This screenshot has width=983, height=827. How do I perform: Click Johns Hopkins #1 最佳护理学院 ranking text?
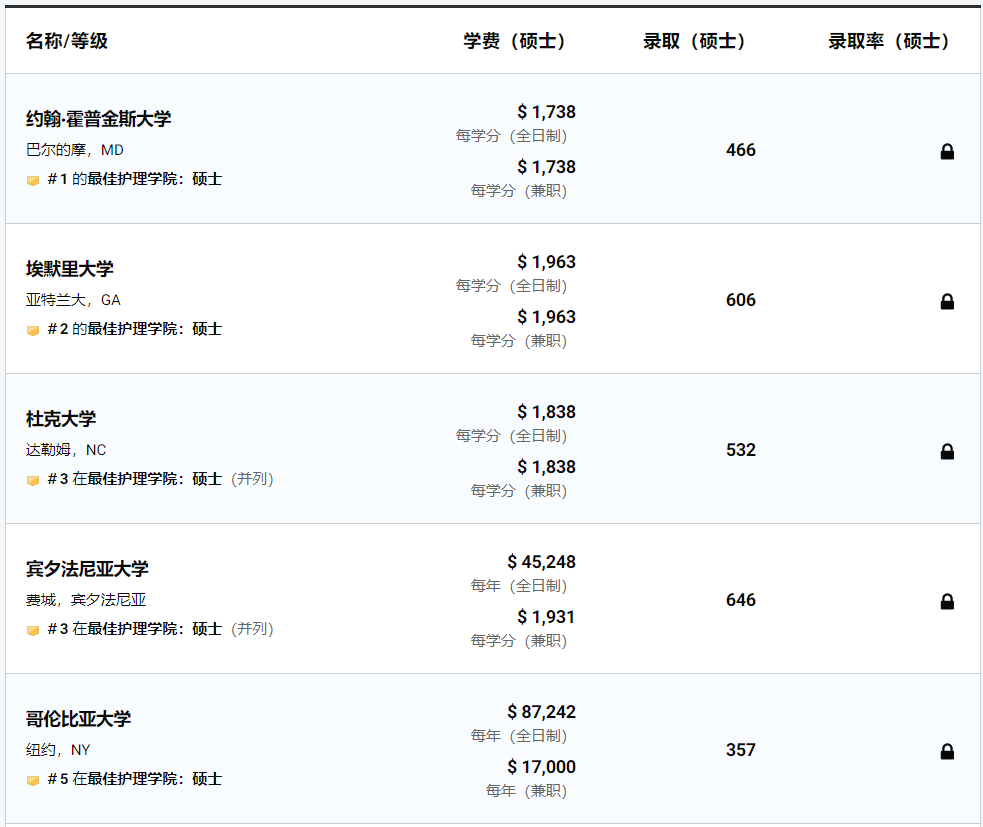coord(134,180)
